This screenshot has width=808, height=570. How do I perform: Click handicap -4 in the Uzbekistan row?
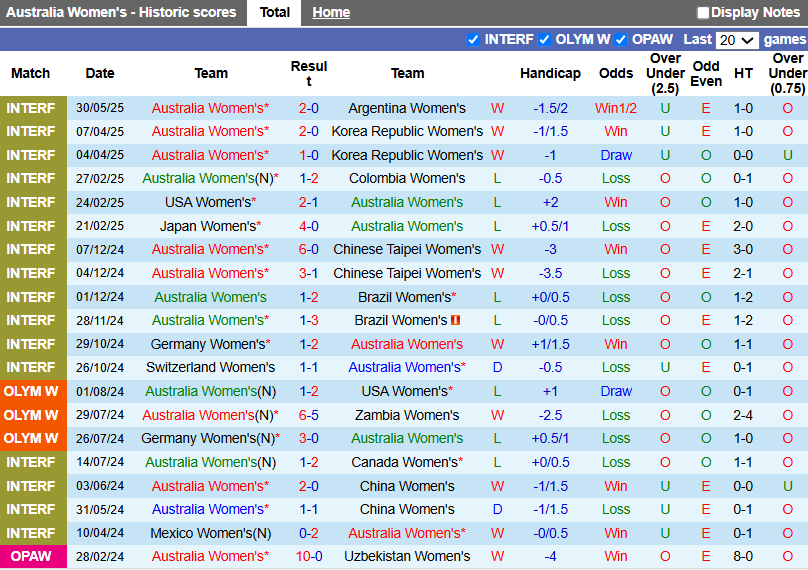[x=550, y=556]
